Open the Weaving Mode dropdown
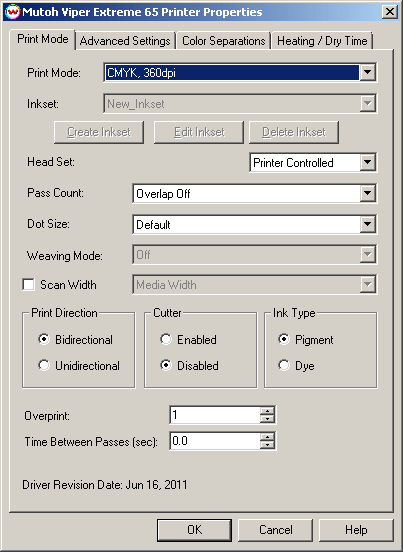The width and height of the screenshot is (403, 552). tap(254, 255)
